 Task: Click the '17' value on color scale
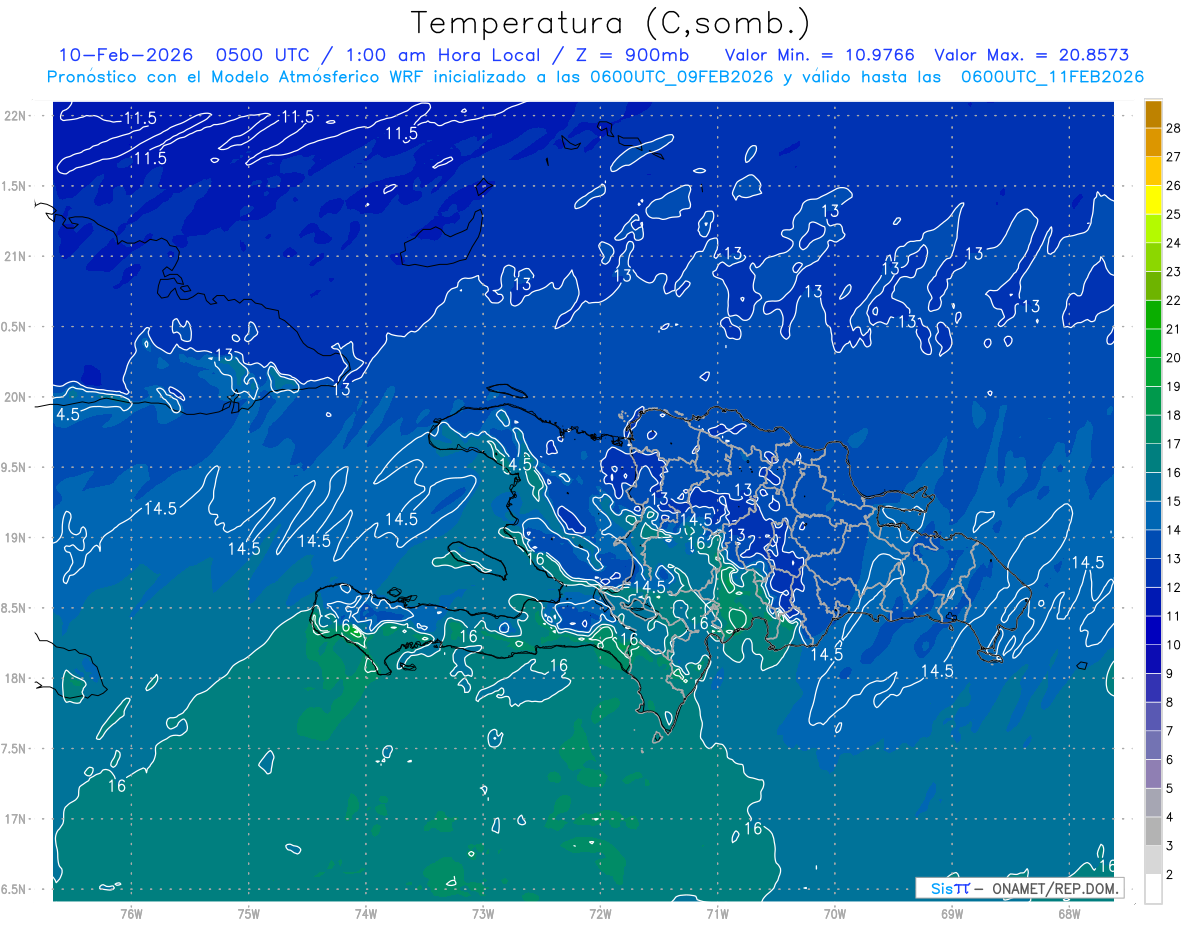[1174, 444]
